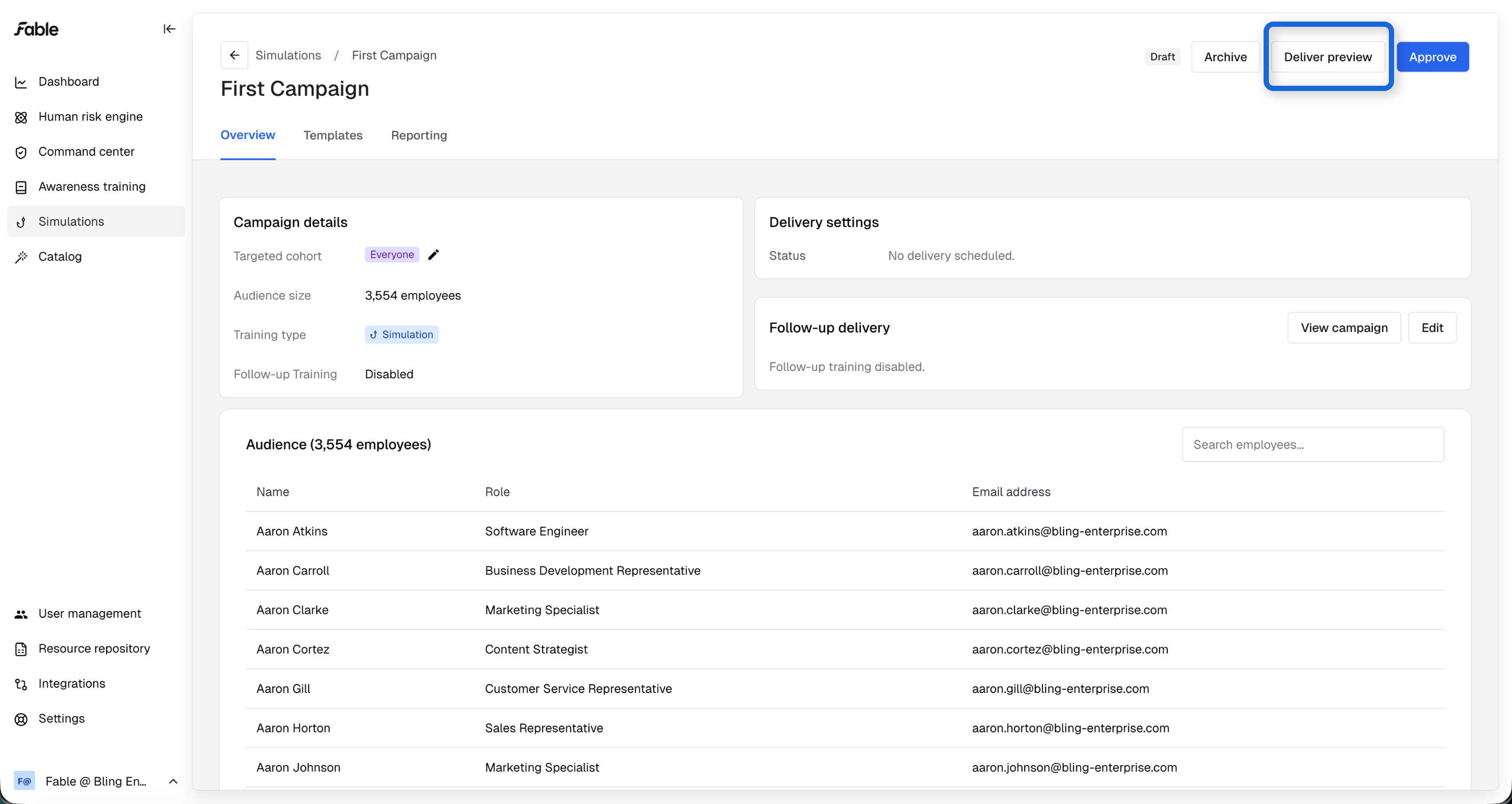Click the Sales Representative role cell
Viewport: 1512px width, 804px height.
(544, 728)
